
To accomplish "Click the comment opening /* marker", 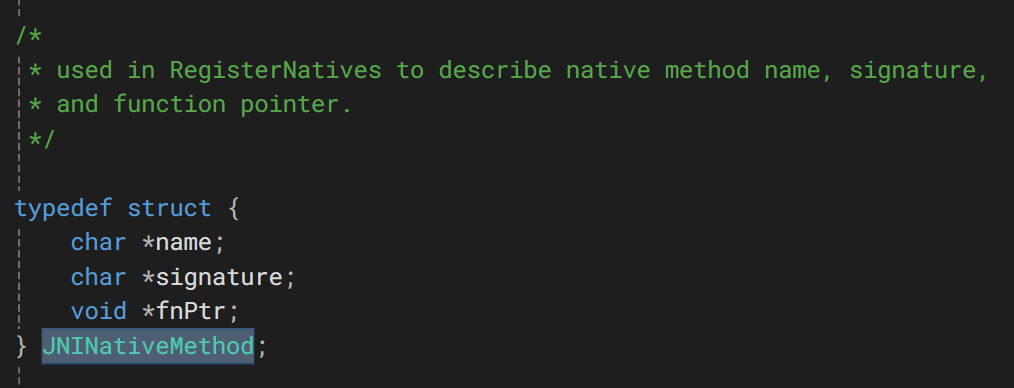I will click(x=28, y=36).
